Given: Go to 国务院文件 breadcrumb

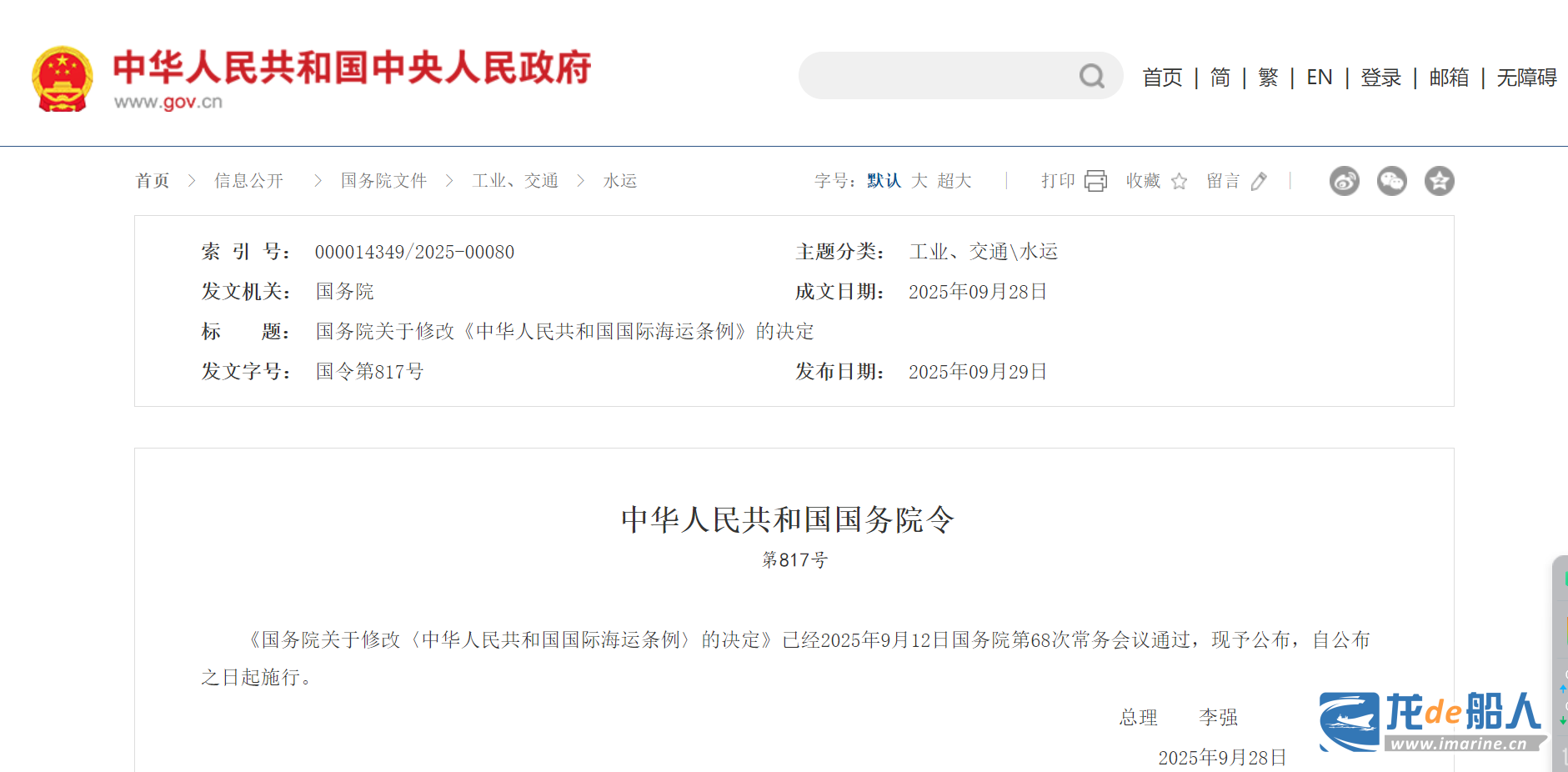Looking at the screenshot, I should pyautogui.click(x=383, y=181).
